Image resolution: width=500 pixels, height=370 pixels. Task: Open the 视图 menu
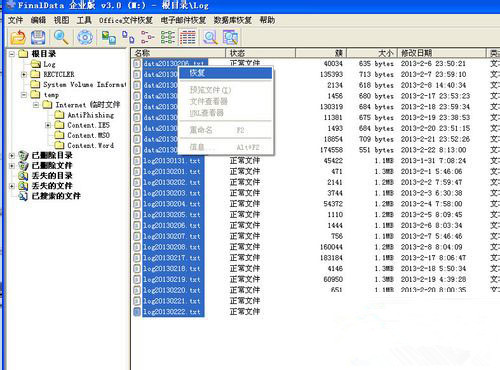click(62, 20)
